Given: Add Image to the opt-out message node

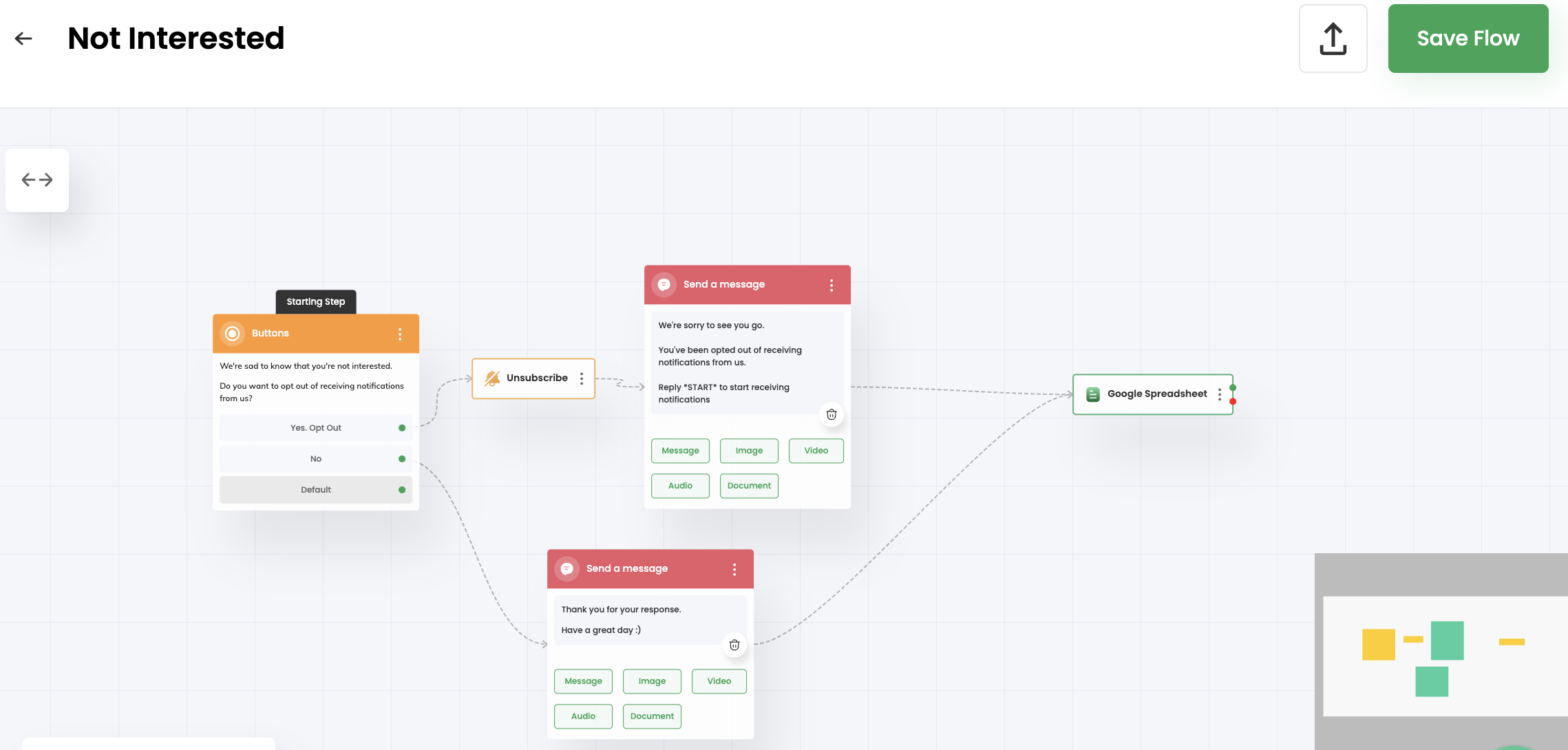Looking at the screenshot, I should 749,451.
